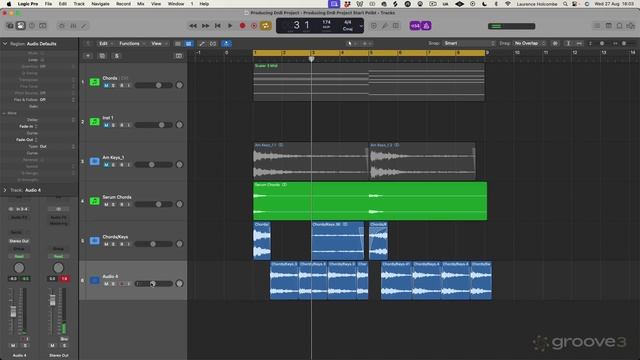Click bar 10 in the ruler

coord(517,53)
